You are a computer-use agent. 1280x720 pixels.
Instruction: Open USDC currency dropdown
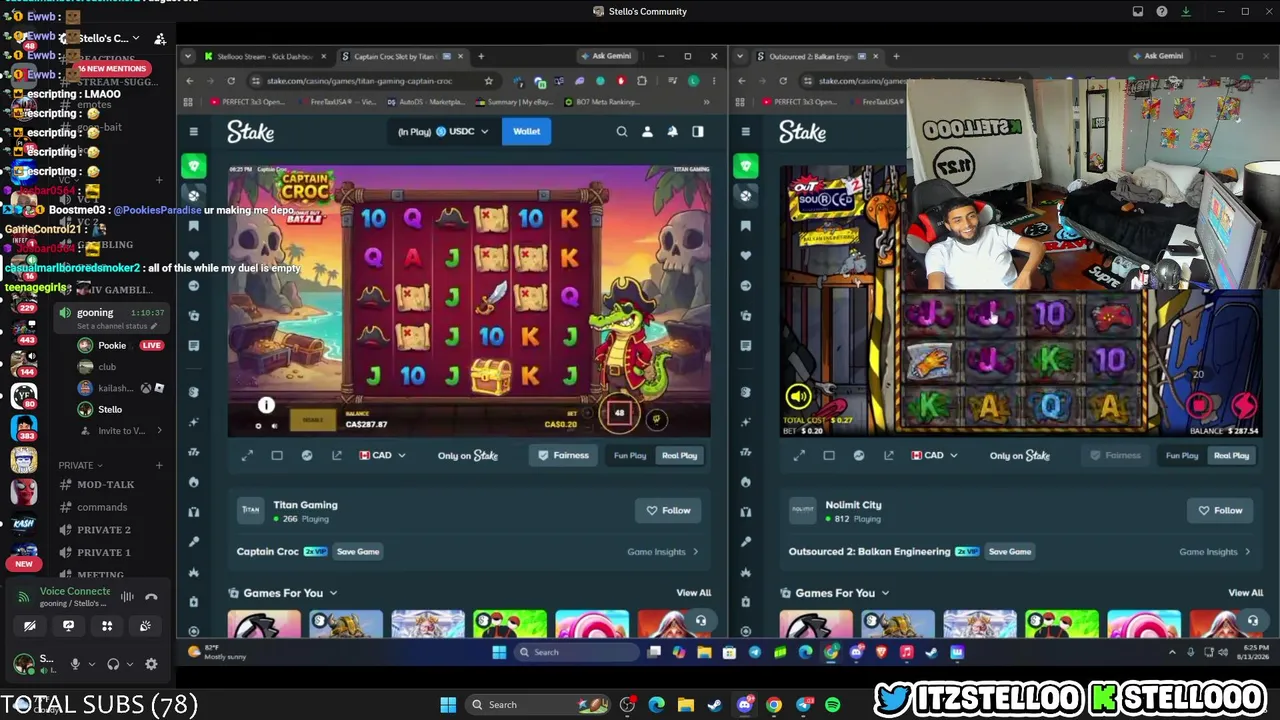point(443,131)
